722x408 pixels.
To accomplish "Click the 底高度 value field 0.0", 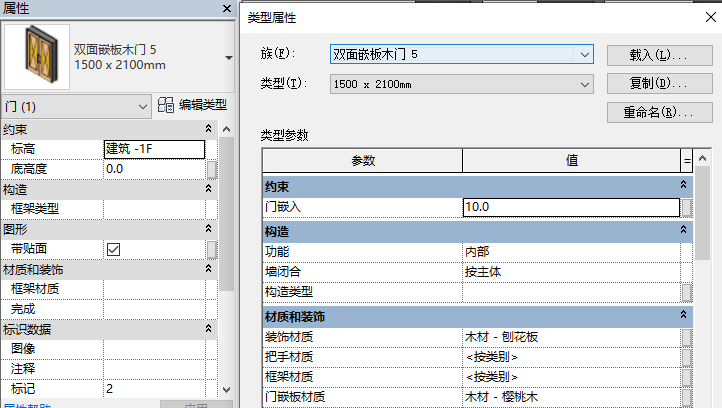I will pos(154,169).
